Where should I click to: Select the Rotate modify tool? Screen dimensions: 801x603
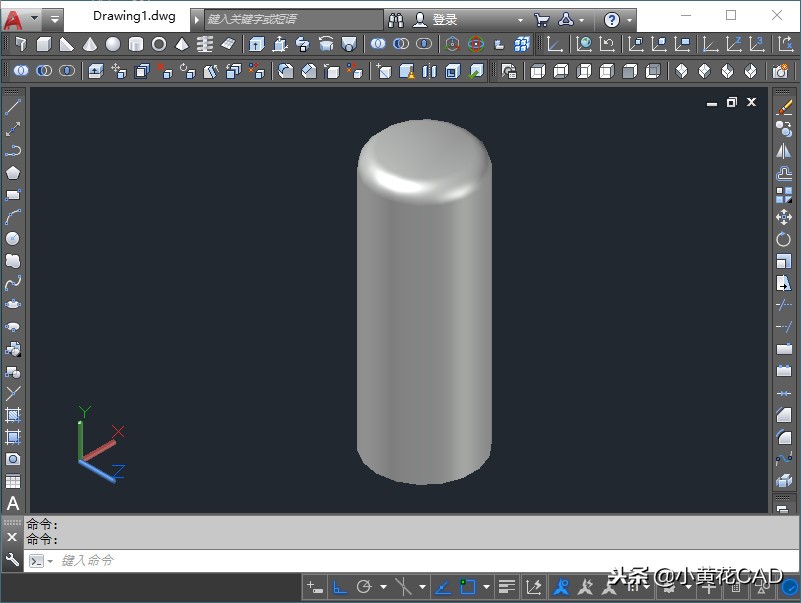(x=784, y=239)
